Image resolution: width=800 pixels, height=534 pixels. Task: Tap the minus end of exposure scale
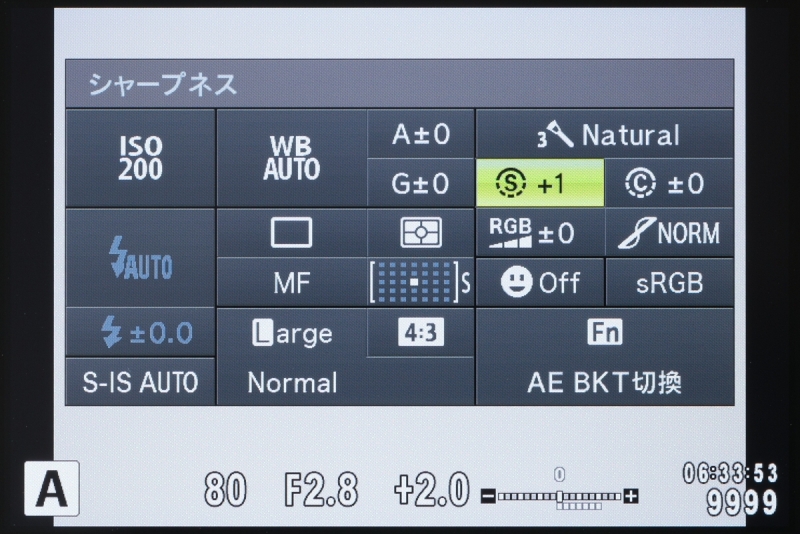[488, 496]
